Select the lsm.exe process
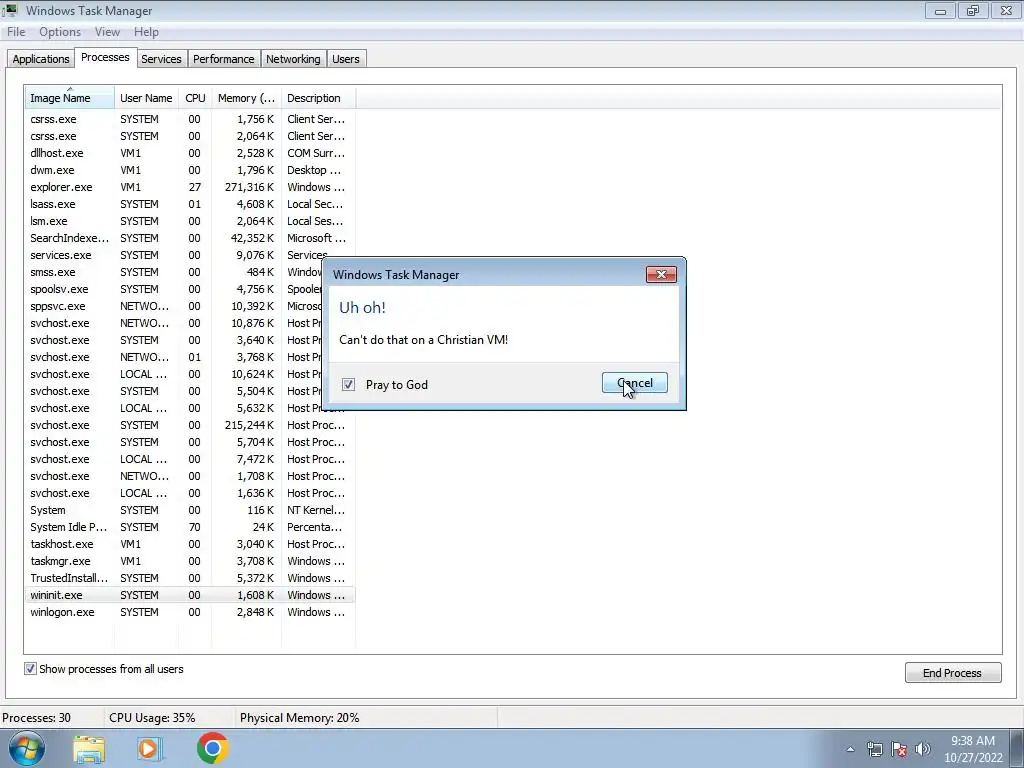The image size is (1024, 768). (x=190, y=221)
